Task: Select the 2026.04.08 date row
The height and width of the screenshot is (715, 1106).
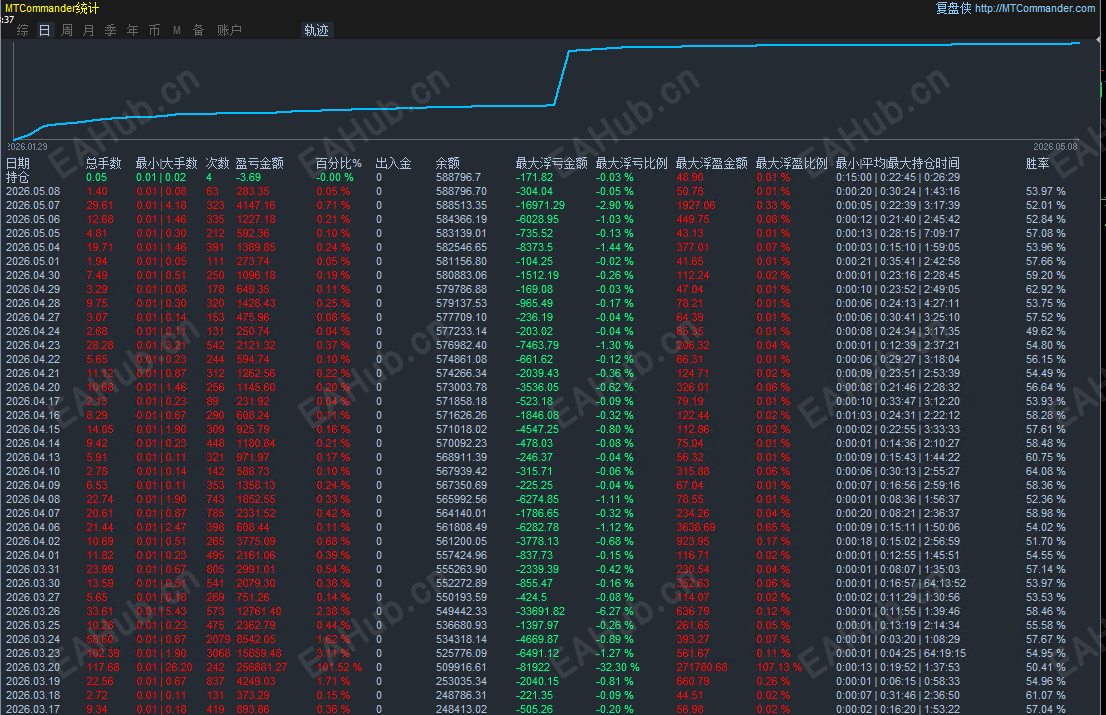Action: click(33, 499)
